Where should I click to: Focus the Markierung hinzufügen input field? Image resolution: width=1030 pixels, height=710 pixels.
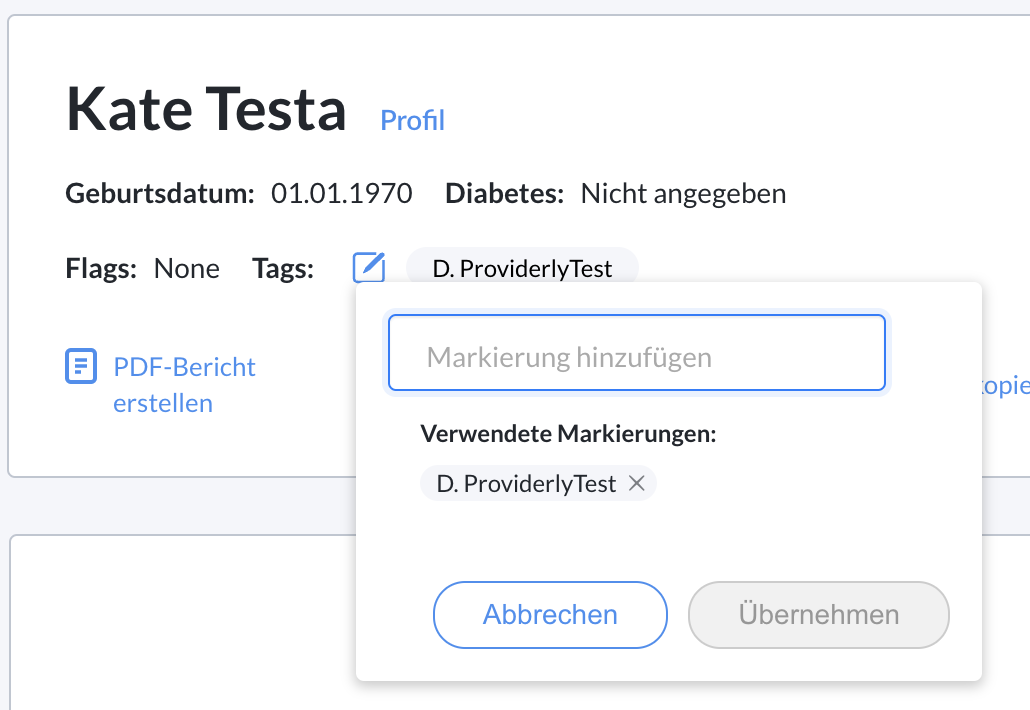[637, 353]
